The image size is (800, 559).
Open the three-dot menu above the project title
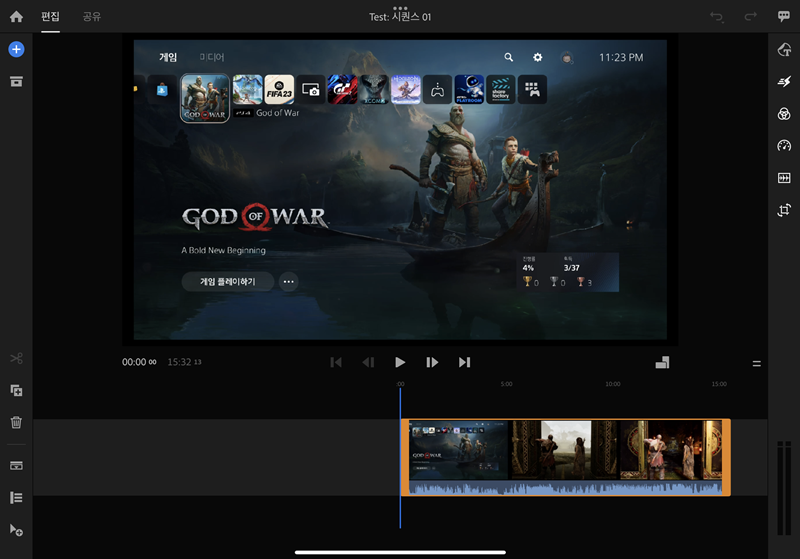tap(400, 8)
